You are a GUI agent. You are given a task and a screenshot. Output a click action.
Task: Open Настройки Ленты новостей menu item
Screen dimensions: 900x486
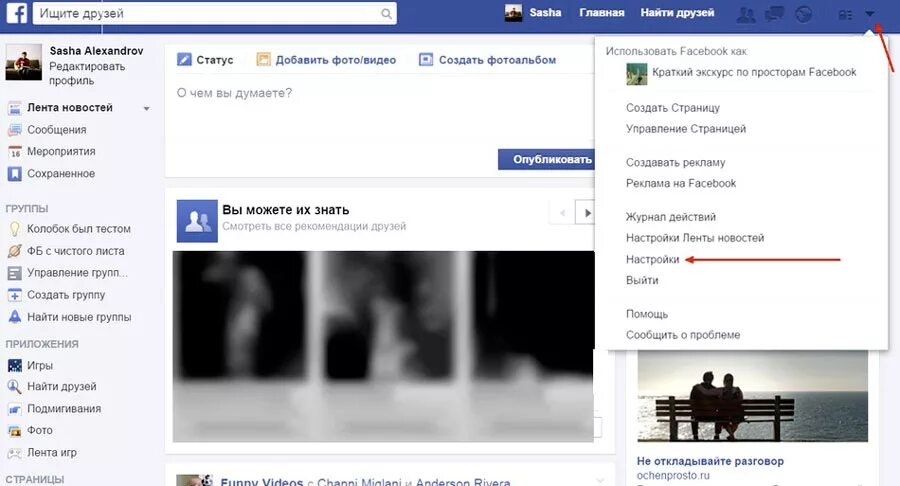pyautogui.click(x=695, y=238)
